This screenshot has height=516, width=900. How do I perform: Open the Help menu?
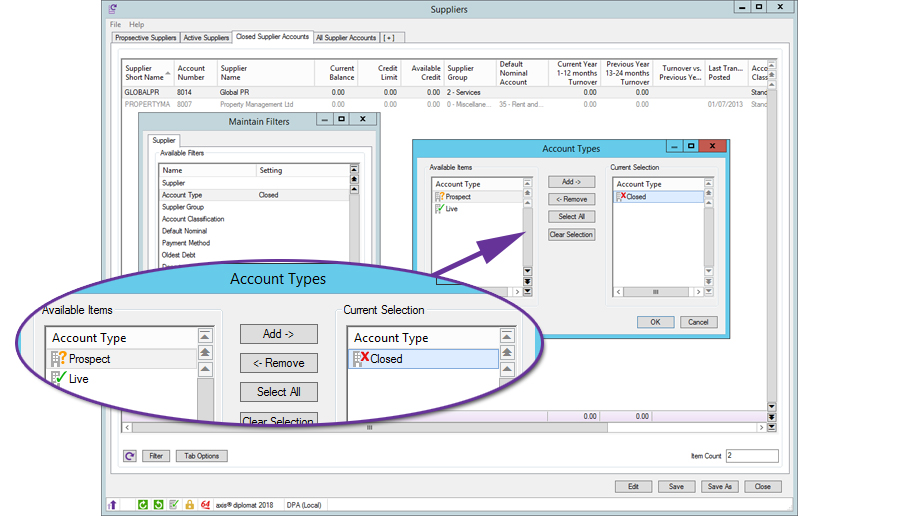pos(137,24)
